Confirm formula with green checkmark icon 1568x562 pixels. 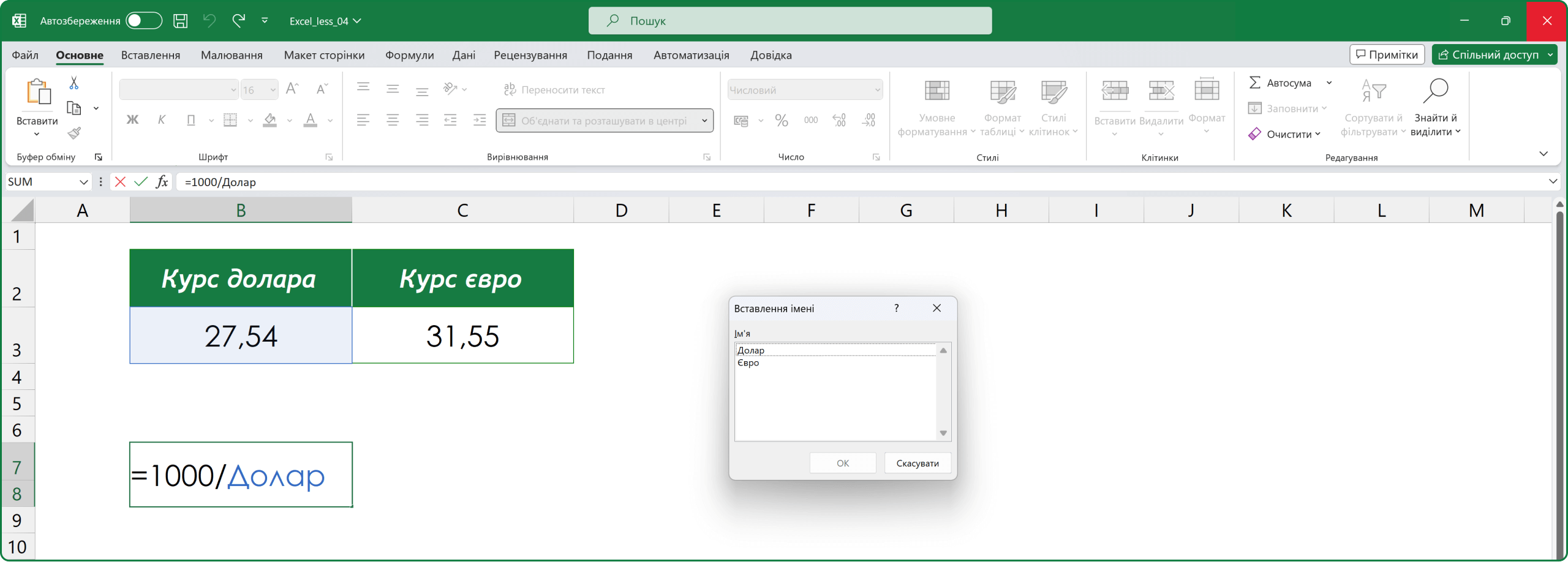pyautogui.click(x=141, y=182)
